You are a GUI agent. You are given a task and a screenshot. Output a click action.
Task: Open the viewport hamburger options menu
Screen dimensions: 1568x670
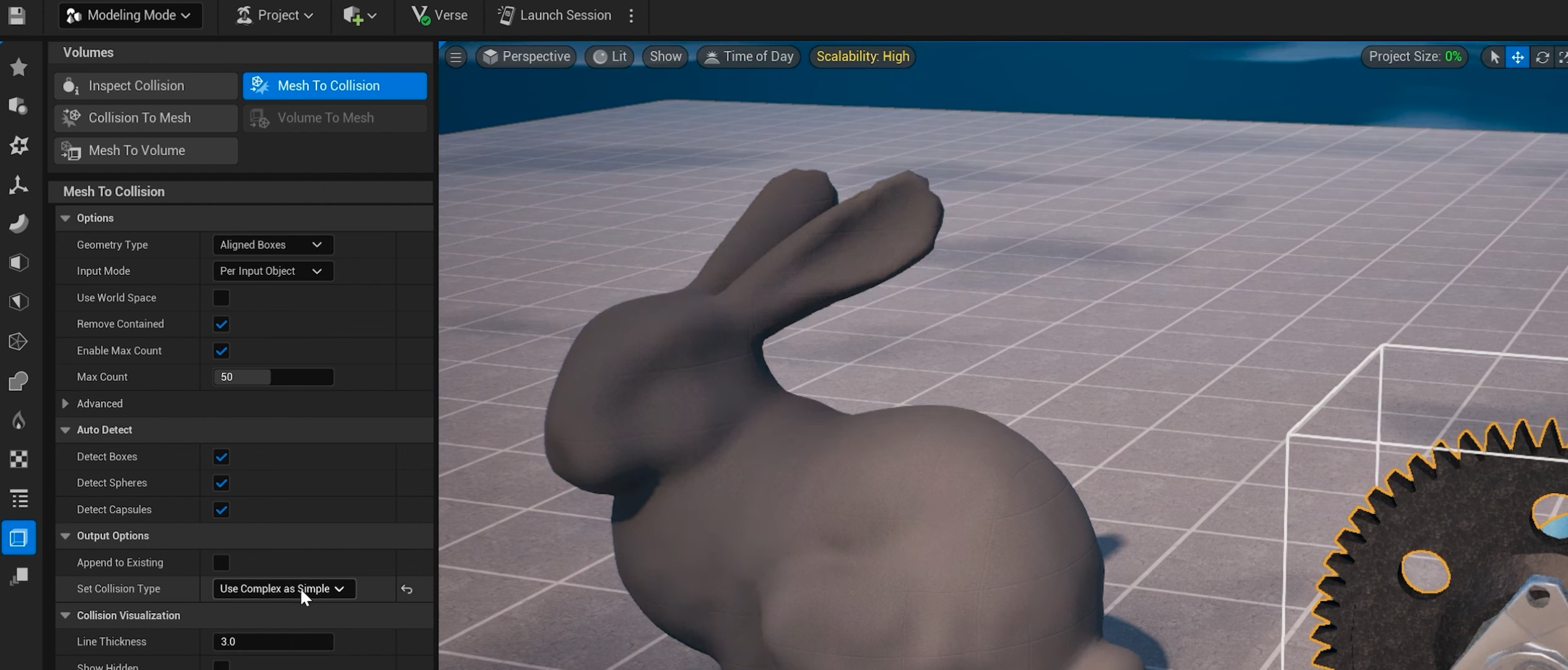(x=456, y=57)
